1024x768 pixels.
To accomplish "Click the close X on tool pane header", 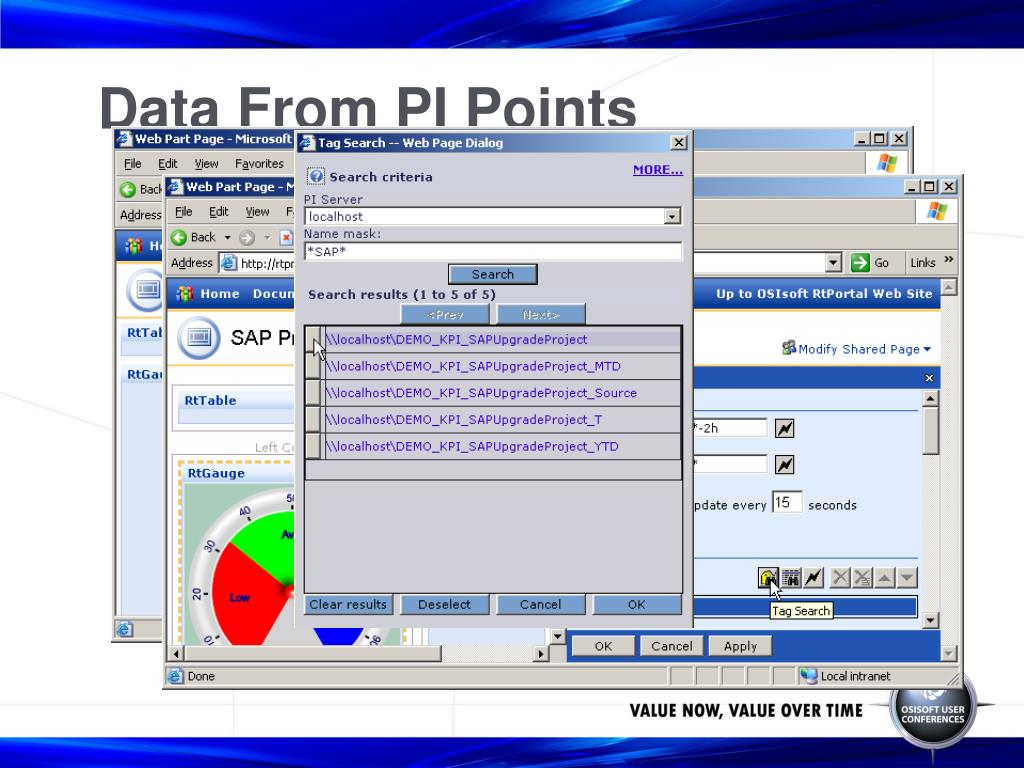I will [929, 378].
